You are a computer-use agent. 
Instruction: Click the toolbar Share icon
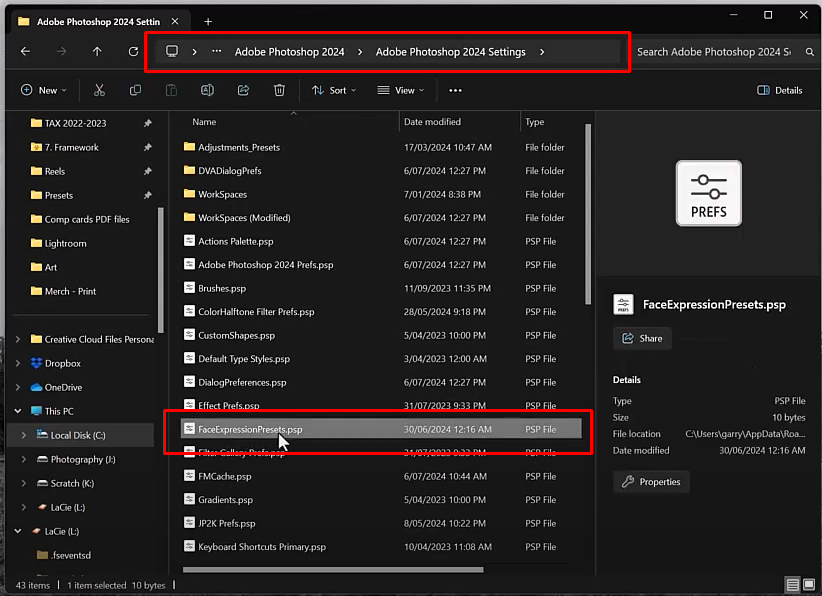click(x=243, y=90)
